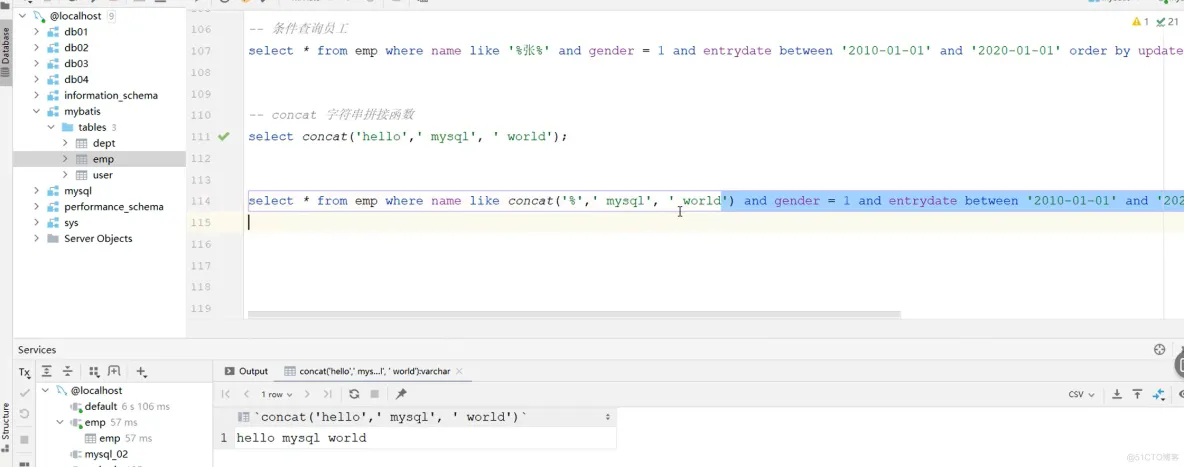This screenshot has width=1184, height=467.
Task: Reload the result page
Action: tap(354, 394)
